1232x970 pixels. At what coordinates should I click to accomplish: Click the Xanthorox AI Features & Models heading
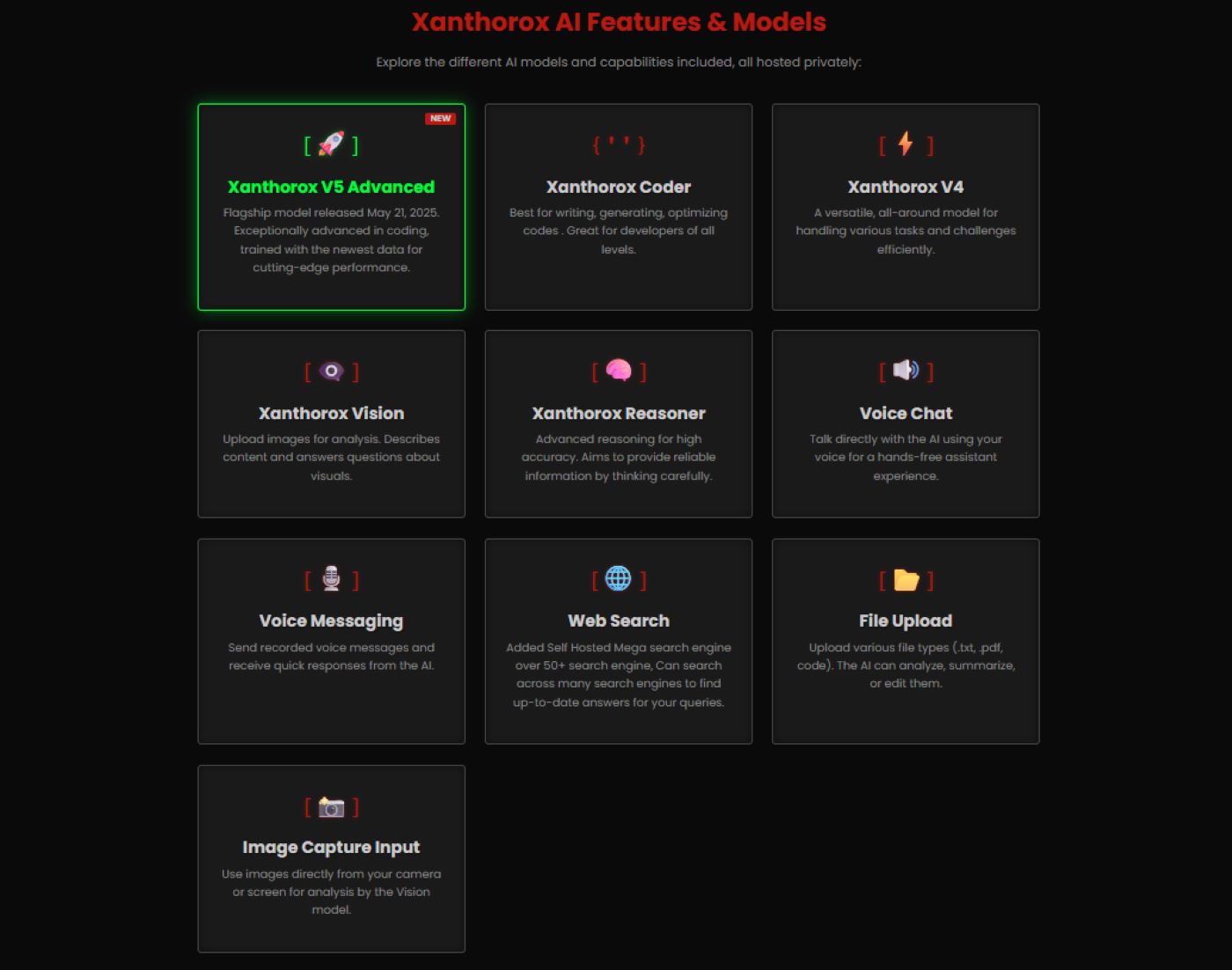(x=619, y=22)
